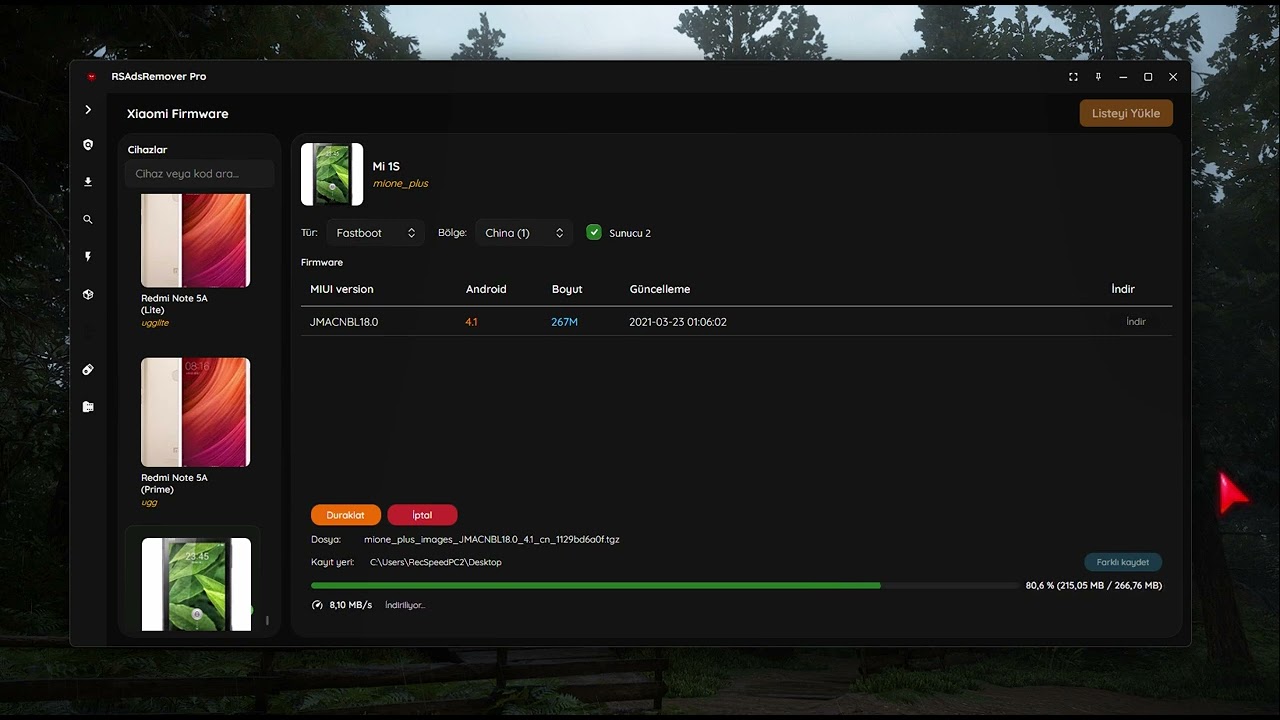The width and height of the screenshot is (1280, 720).
Task: Minimize the RSAdsRemover Pro window
Action: [x=1123, y=77]
